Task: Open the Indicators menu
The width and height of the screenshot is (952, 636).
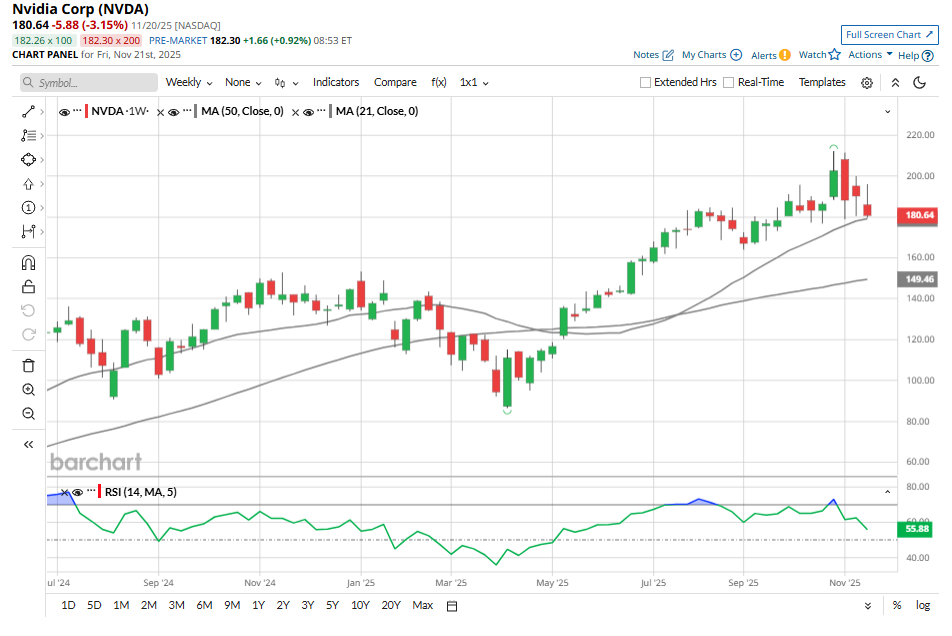Action: 335,83
